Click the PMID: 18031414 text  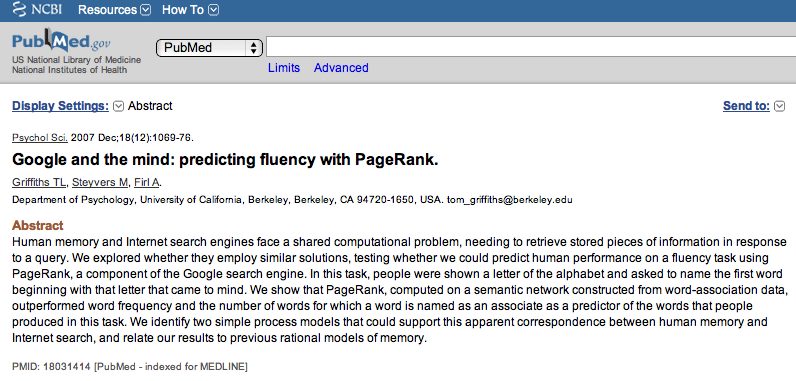point(52,366)
